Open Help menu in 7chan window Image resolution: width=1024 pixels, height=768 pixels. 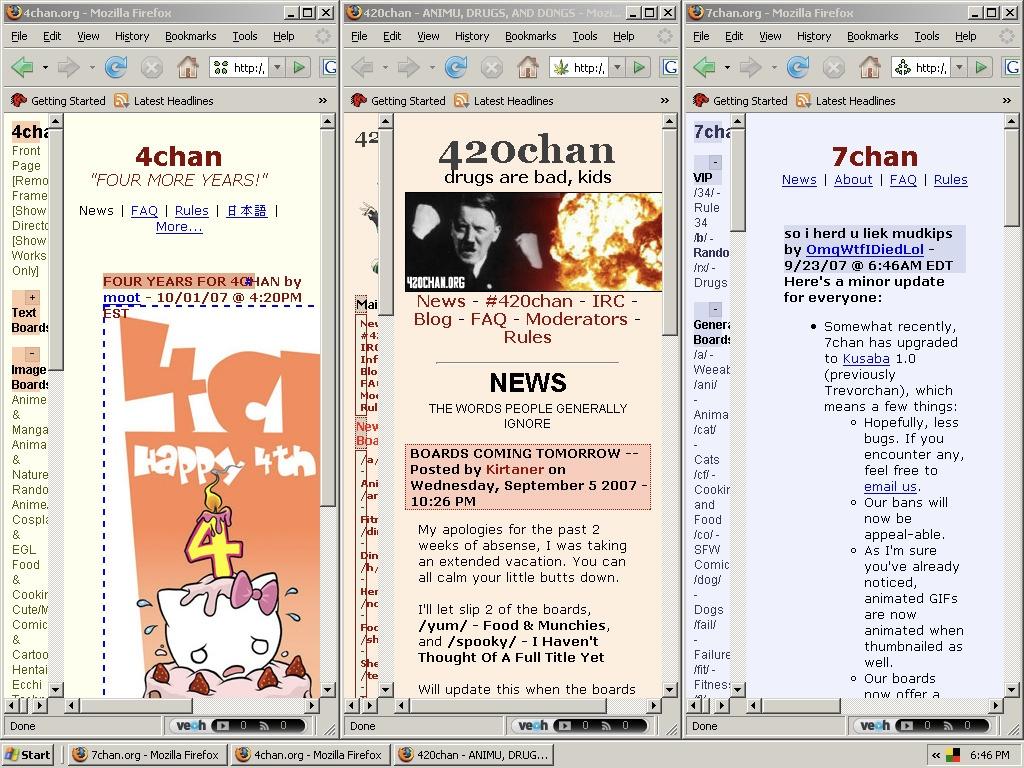click(965, 37)
